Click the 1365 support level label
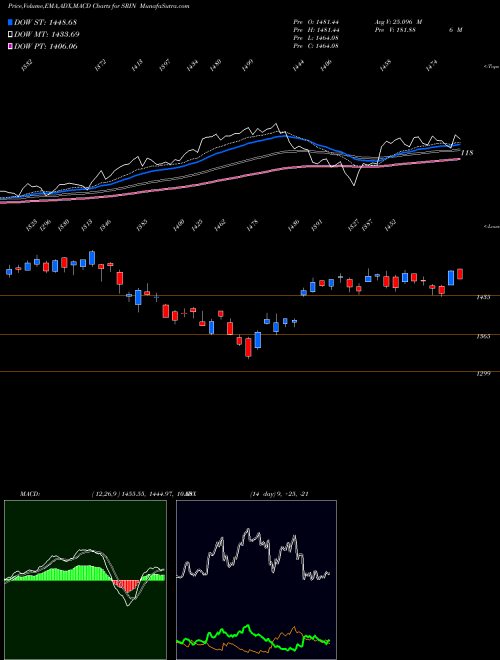 pos(483,336)
